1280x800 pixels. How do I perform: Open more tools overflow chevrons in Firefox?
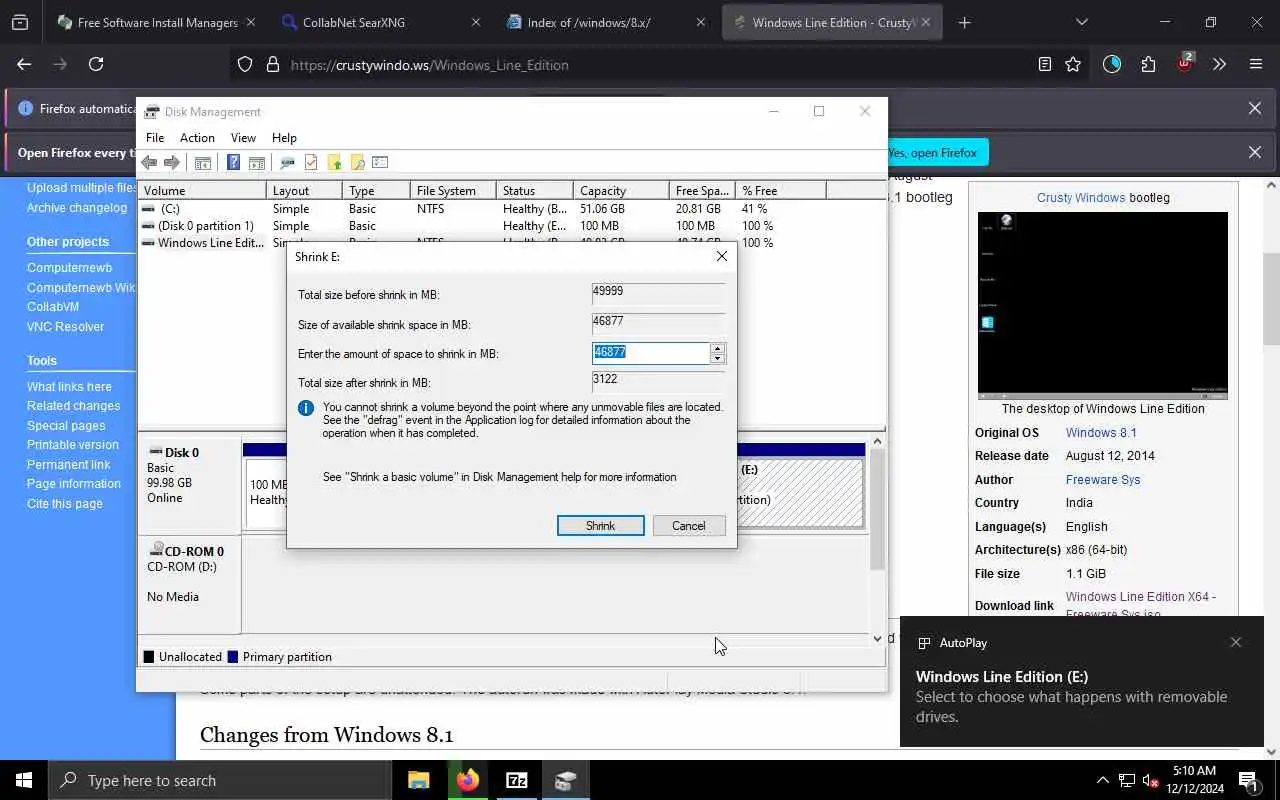pyautogui.click(x=1219, y=64)
